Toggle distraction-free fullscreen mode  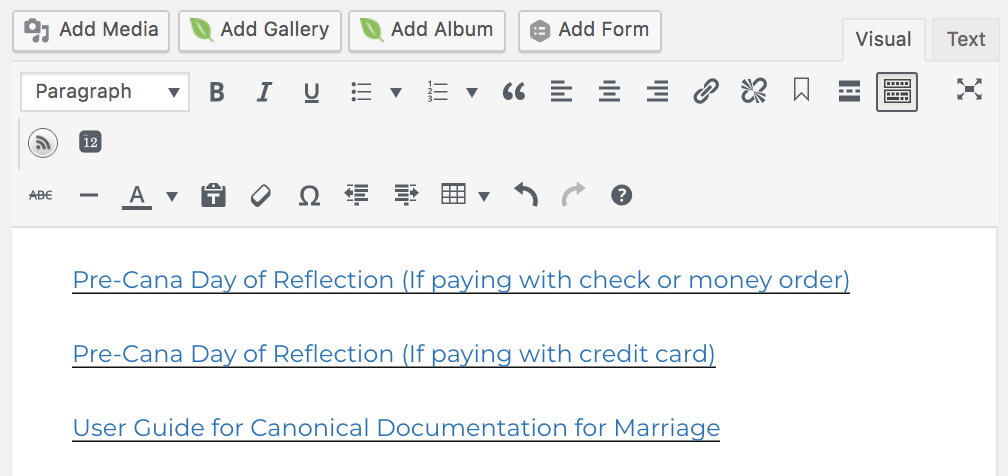coord(968,90)
